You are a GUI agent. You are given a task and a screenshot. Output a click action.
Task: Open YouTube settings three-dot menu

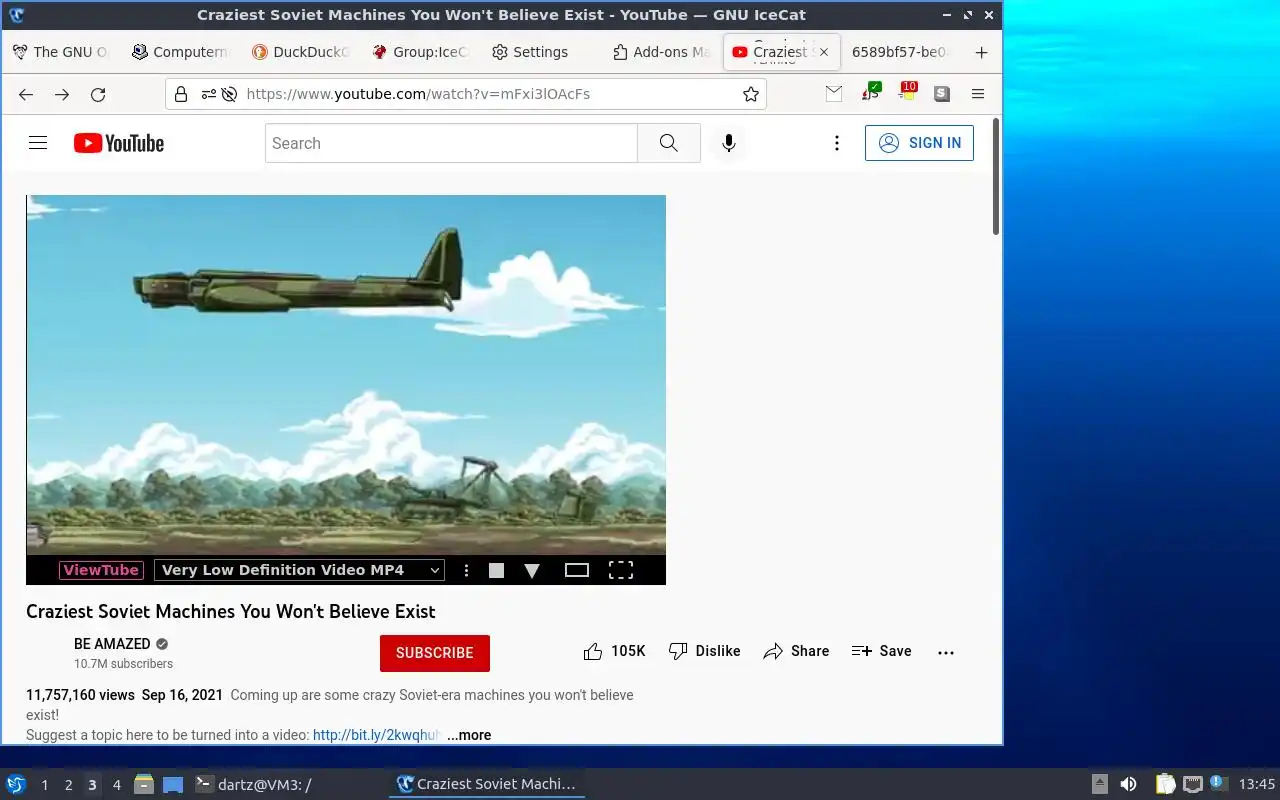[837, 143]
